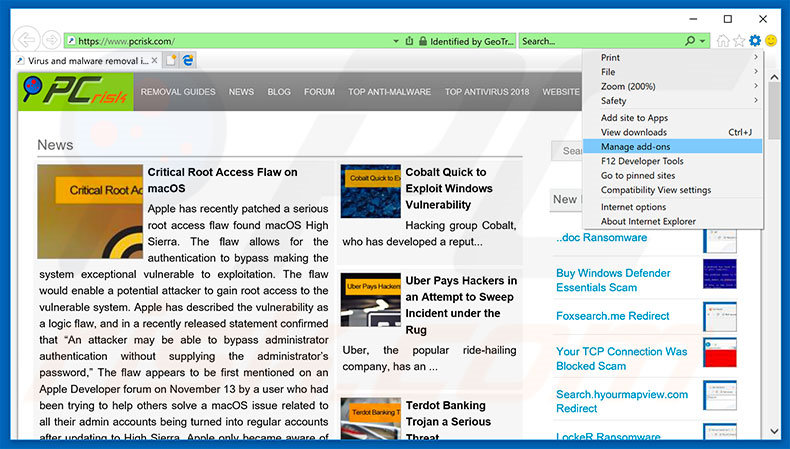Select About Internet Explorer
790x449 pixels.
673,221
